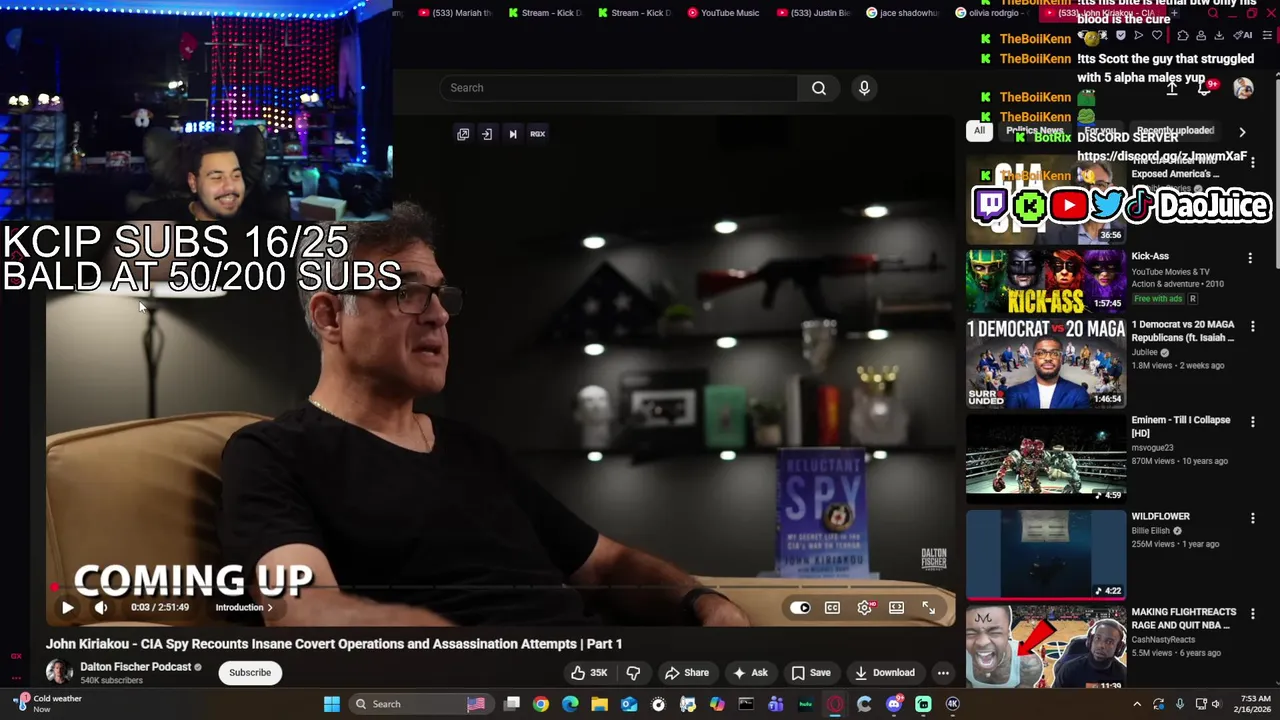Viewport: 1280px width, 720px height.
Task: Focus the YouTube Search input field
Action: [619, 88]
